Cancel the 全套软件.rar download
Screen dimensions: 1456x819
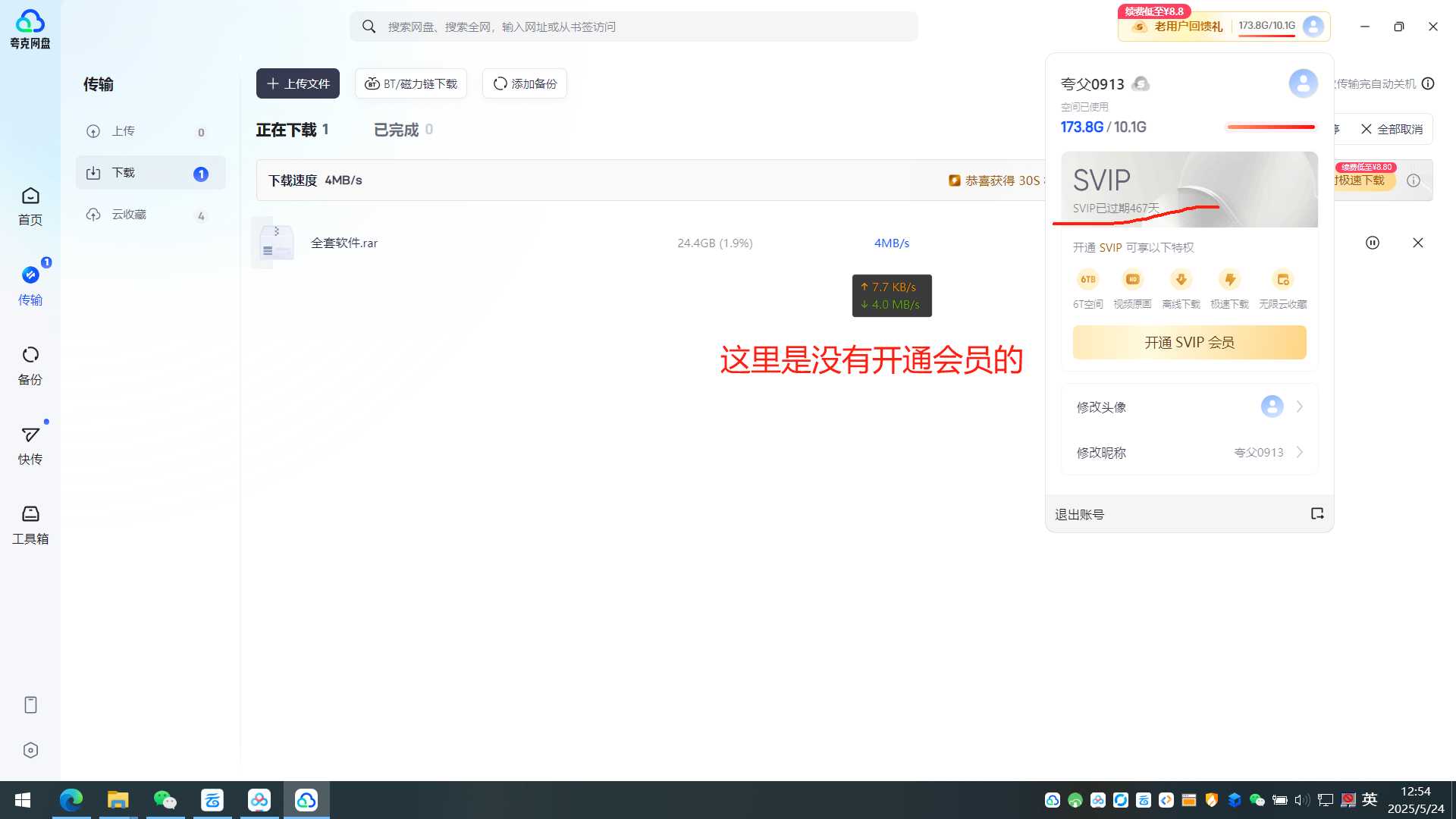[1418, 243]
